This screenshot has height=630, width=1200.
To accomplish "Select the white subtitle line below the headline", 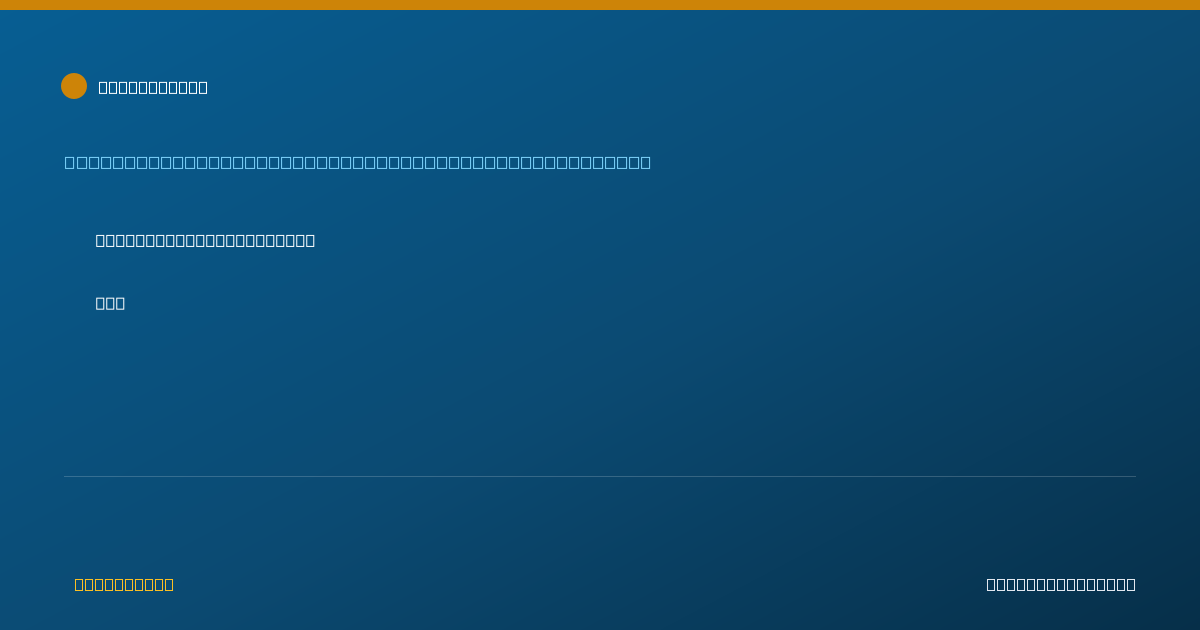I will 205,240.
